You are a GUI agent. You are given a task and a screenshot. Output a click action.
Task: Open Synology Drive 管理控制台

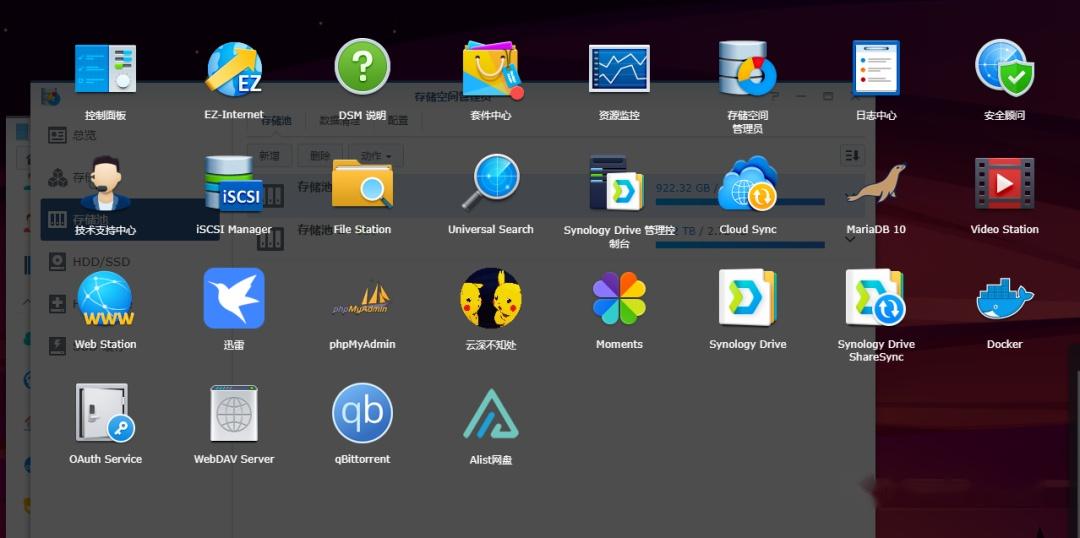pyautogui.click(x=617, y=183)
